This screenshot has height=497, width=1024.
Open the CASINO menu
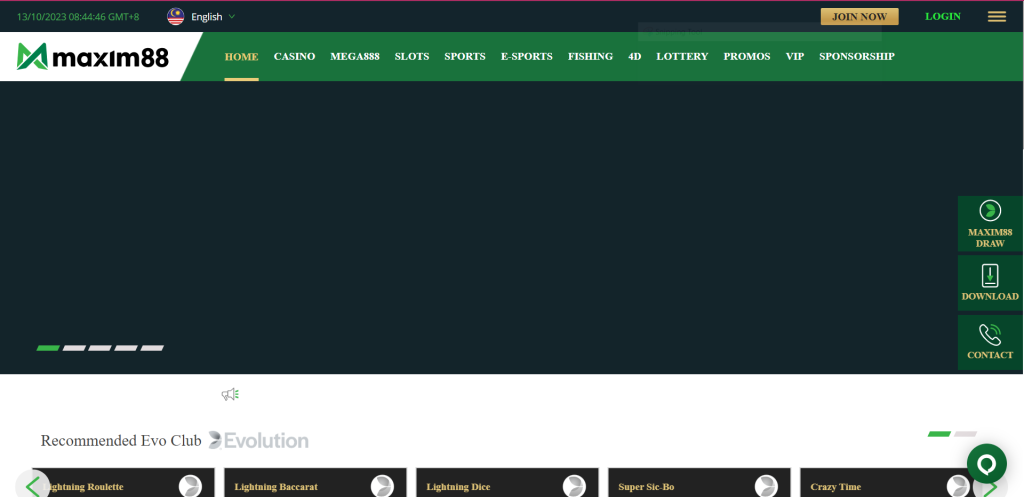295,56
